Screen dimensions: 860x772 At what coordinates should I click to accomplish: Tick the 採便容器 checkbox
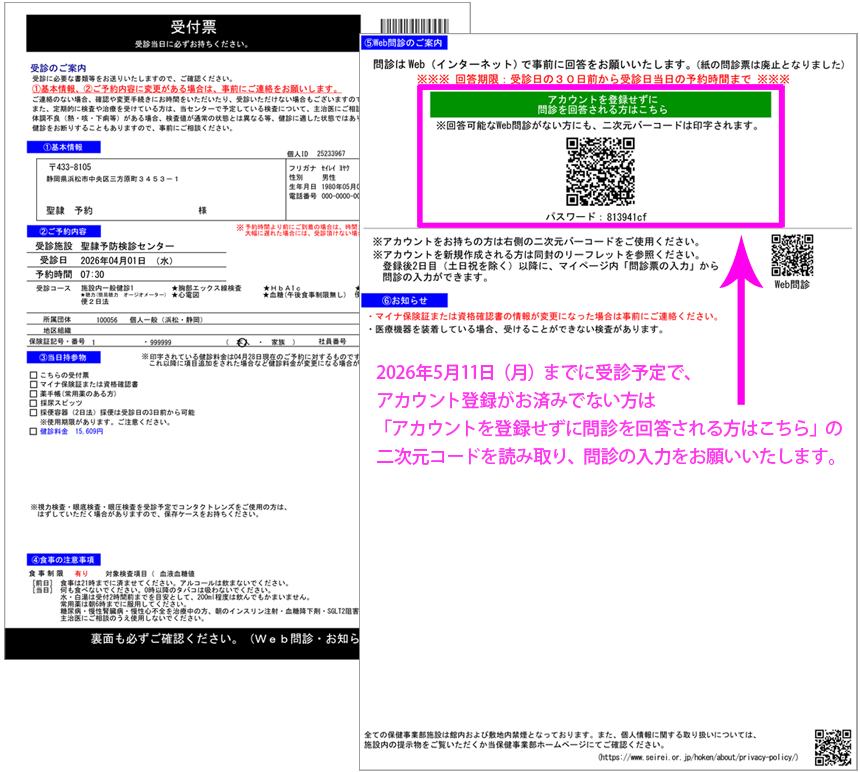click(x=33, y=412)
